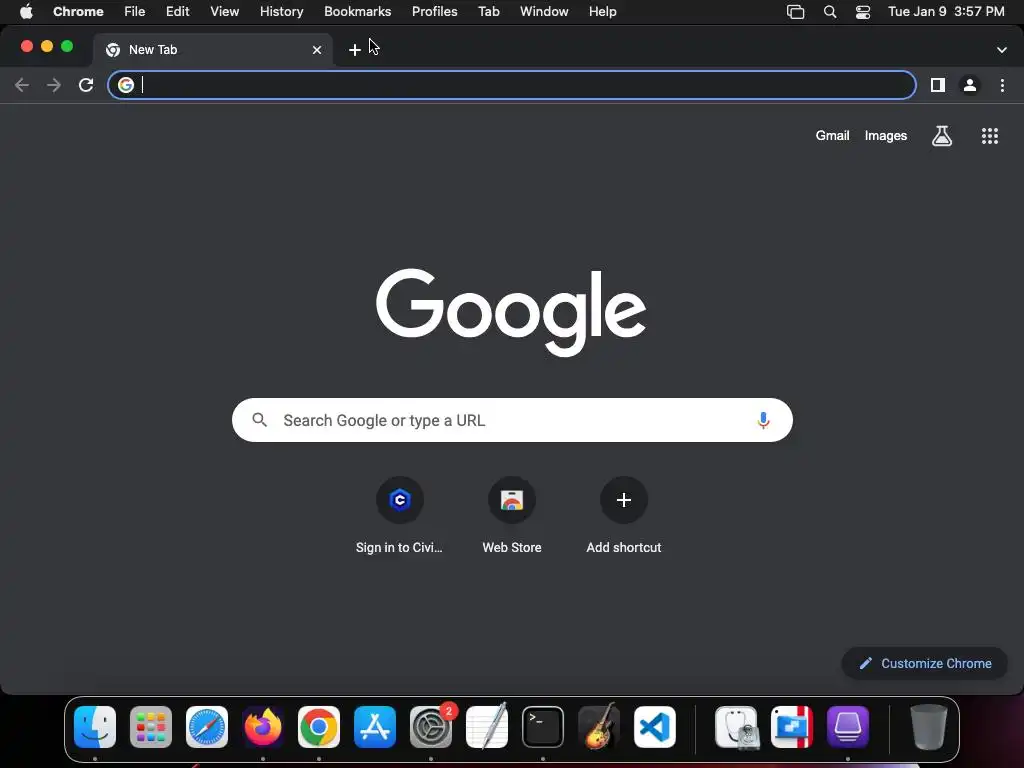The width and height of the screenshot is (1024, 768).
Task: Open Trash in the dock
Action: 928,727
